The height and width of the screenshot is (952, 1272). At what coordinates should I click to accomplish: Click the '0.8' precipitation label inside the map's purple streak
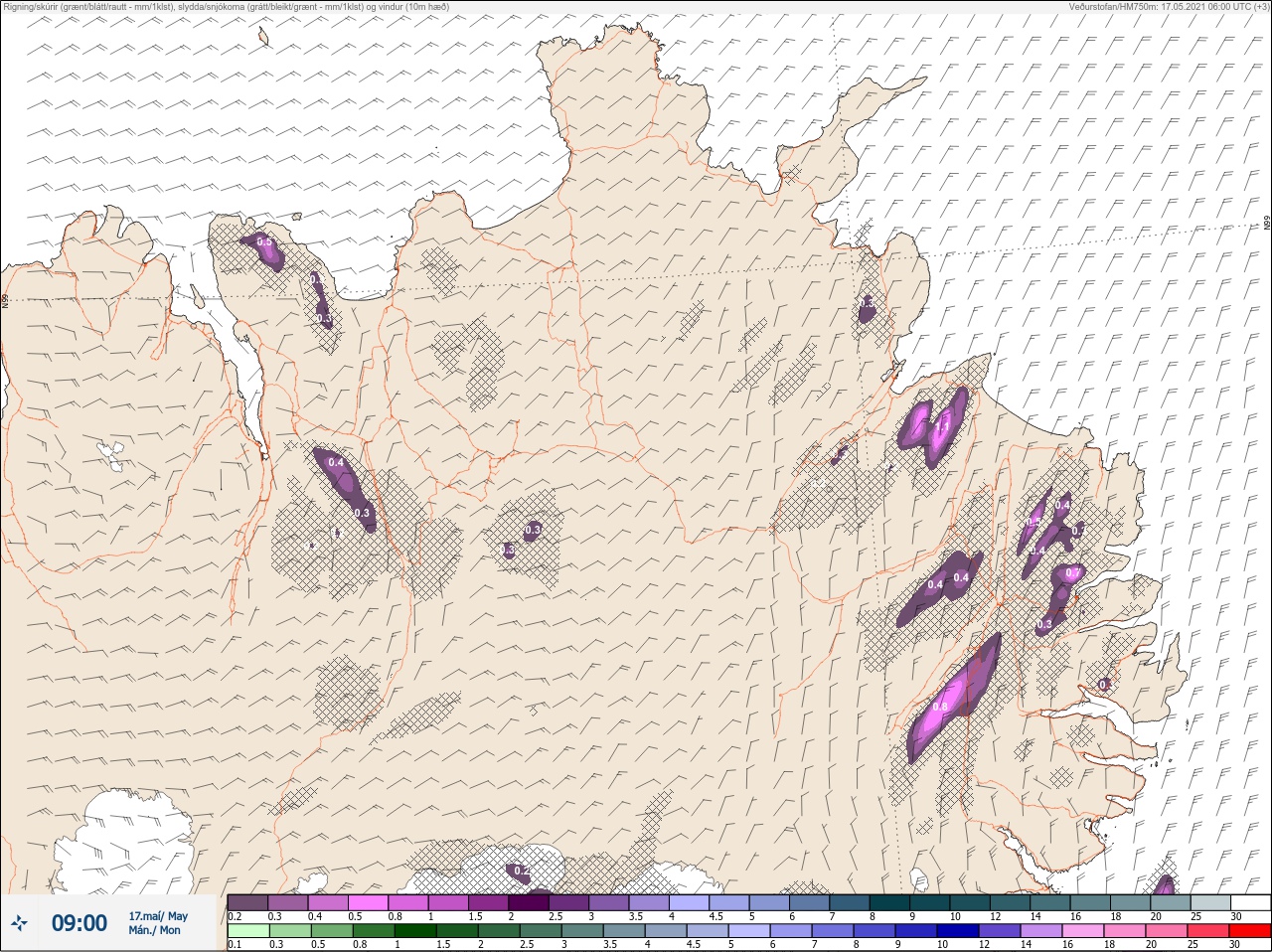(x=940, y=708)
